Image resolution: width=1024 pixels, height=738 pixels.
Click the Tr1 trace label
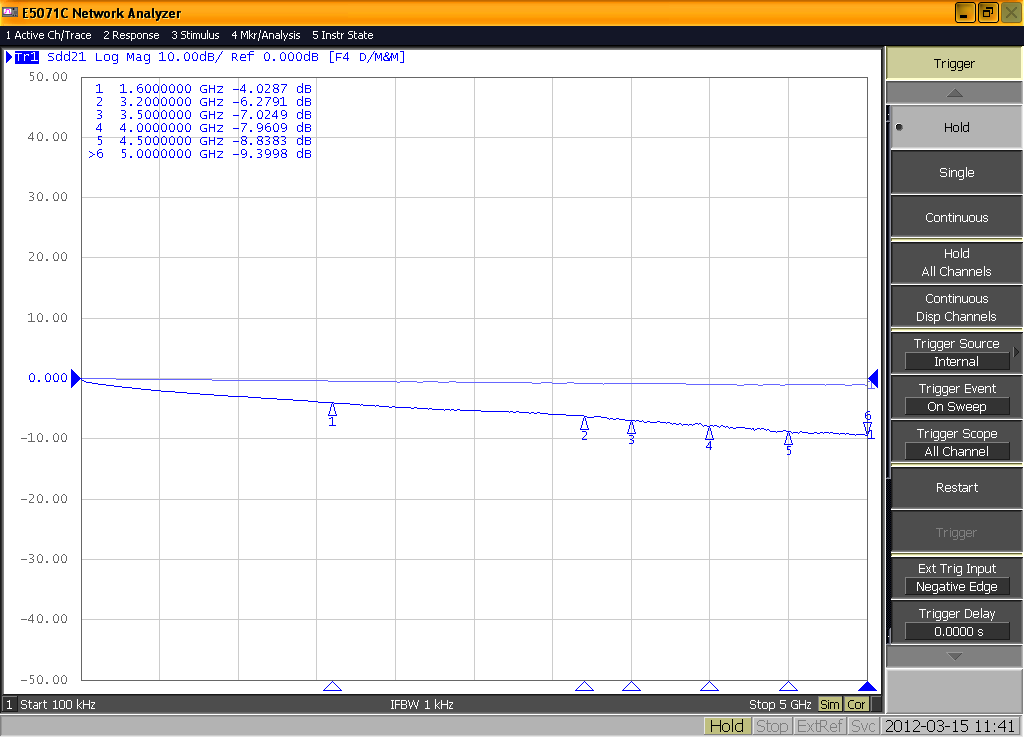[x=26, y=57]
